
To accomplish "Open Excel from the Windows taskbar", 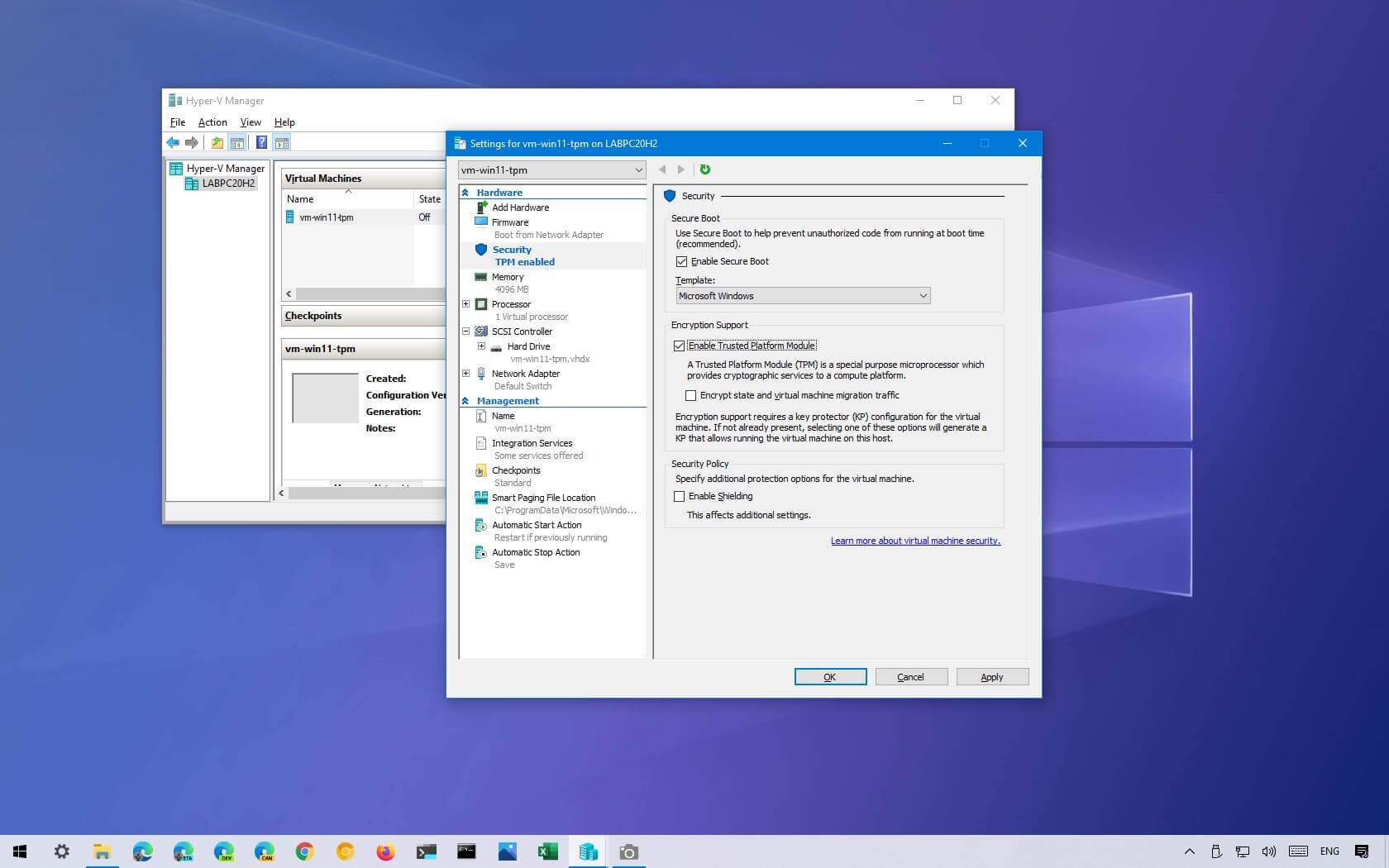I will pyautogui.click(x=547, y=851).
